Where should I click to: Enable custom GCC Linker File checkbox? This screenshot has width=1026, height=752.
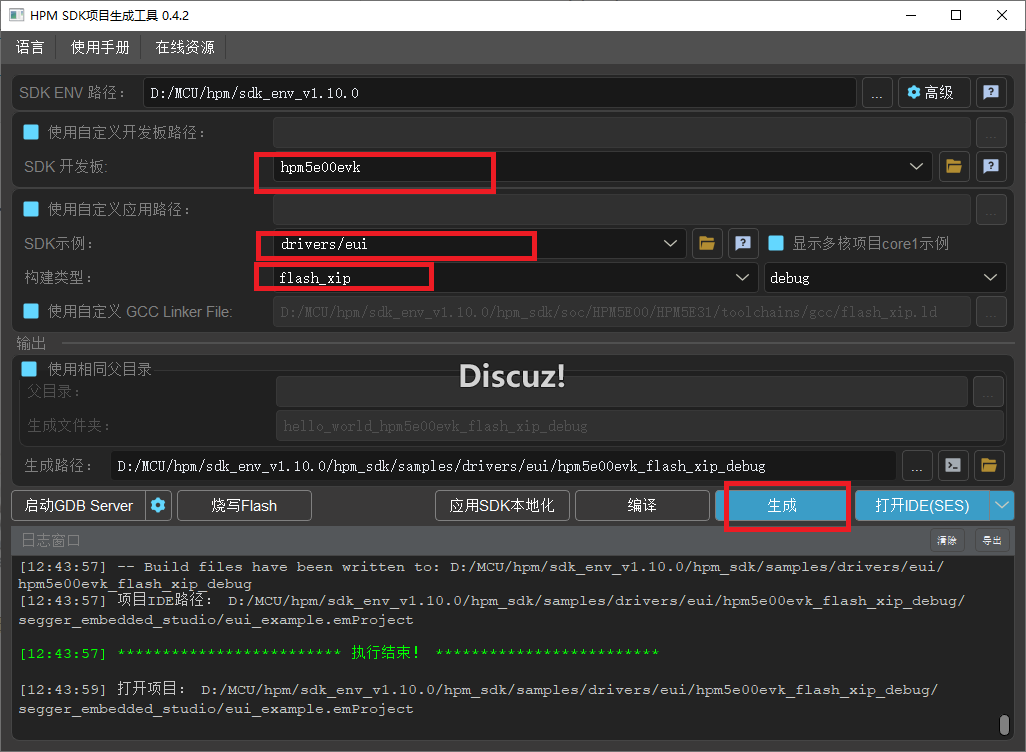click(31, 311)
